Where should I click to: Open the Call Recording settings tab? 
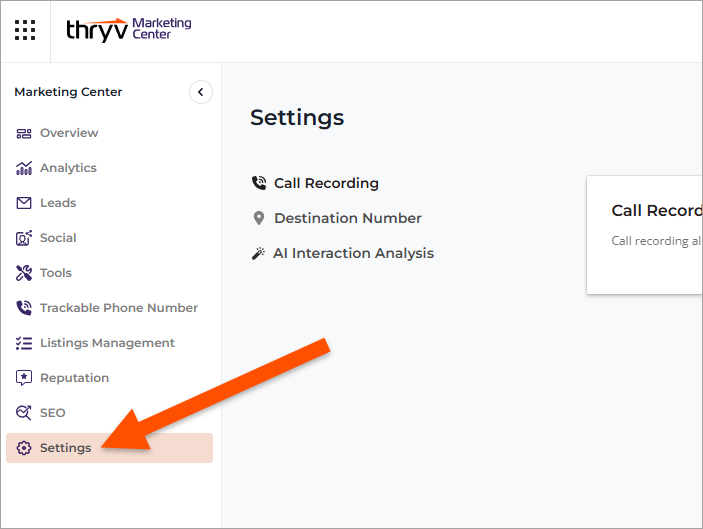point(326,183)
